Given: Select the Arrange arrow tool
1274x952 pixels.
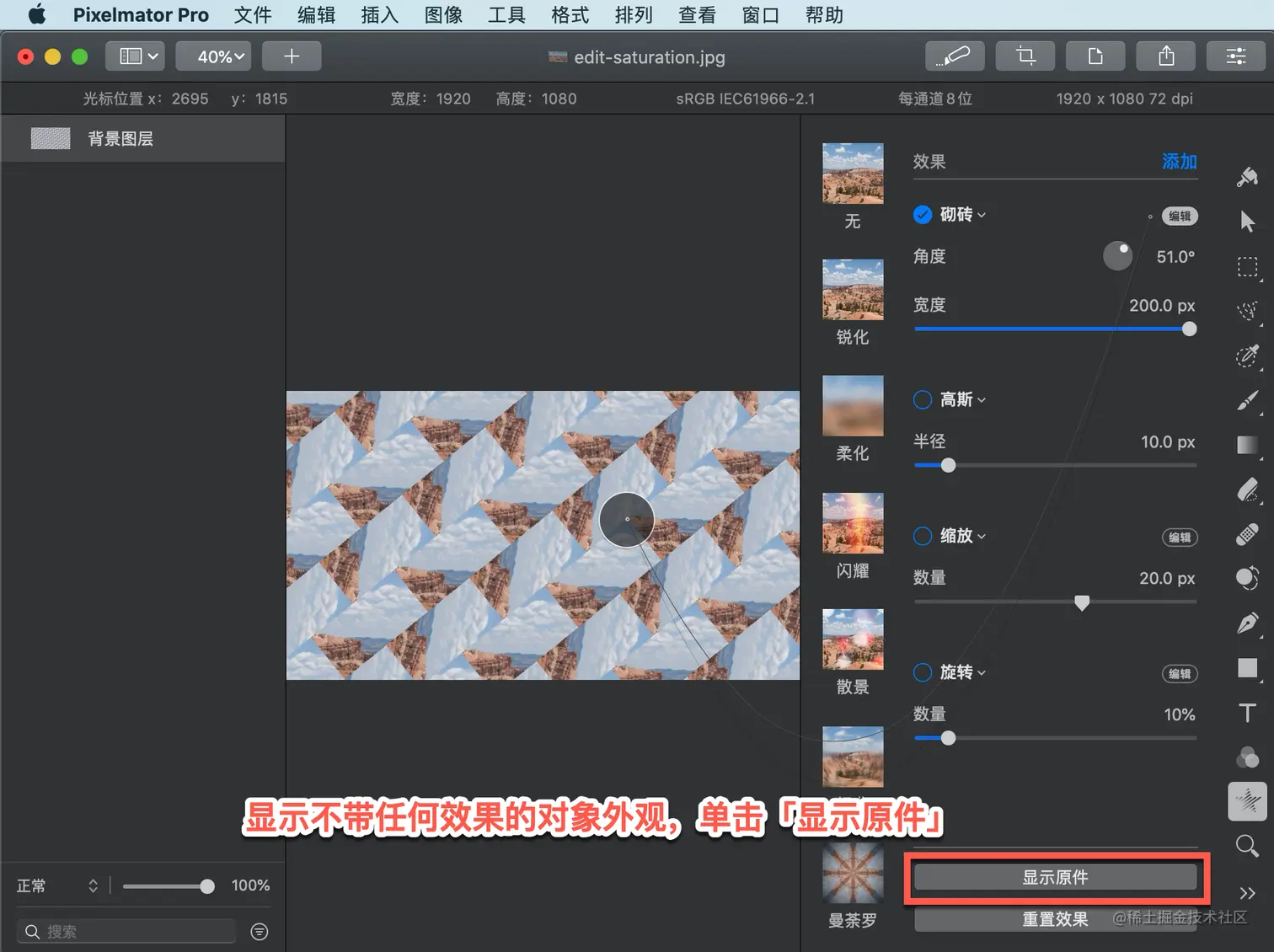Looking at the screenshot, I should click(1248, 222).
